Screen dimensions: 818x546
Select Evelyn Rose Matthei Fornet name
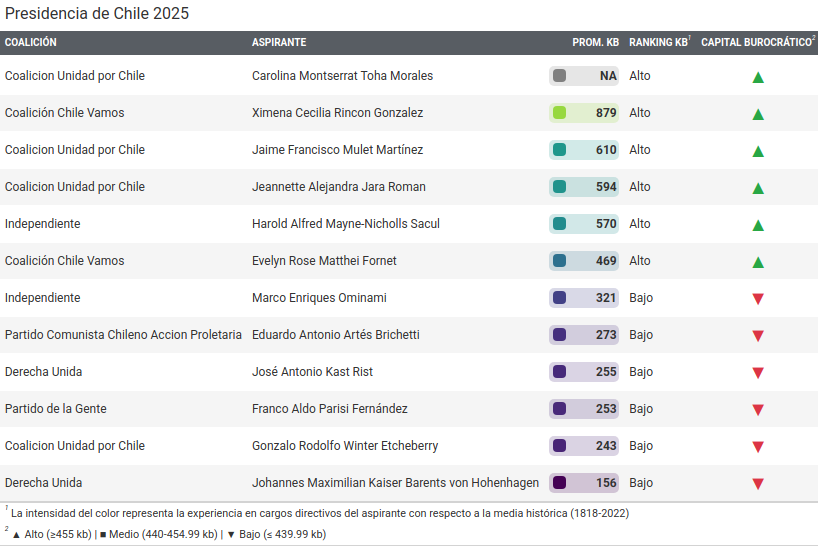[324, 261]
